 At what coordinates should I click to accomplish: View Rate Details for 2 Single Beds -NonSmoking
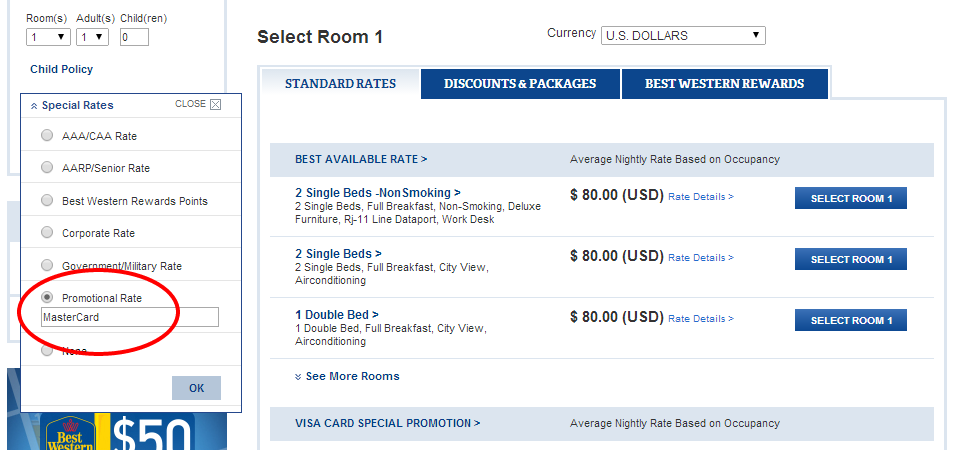click(701, 197)
